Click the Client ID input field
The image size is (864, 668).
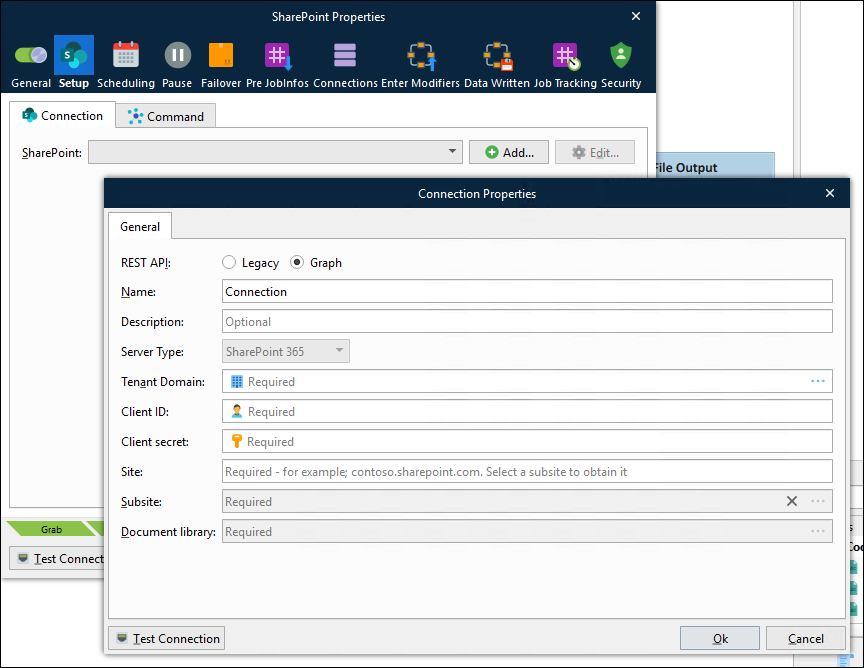point(527,411)
